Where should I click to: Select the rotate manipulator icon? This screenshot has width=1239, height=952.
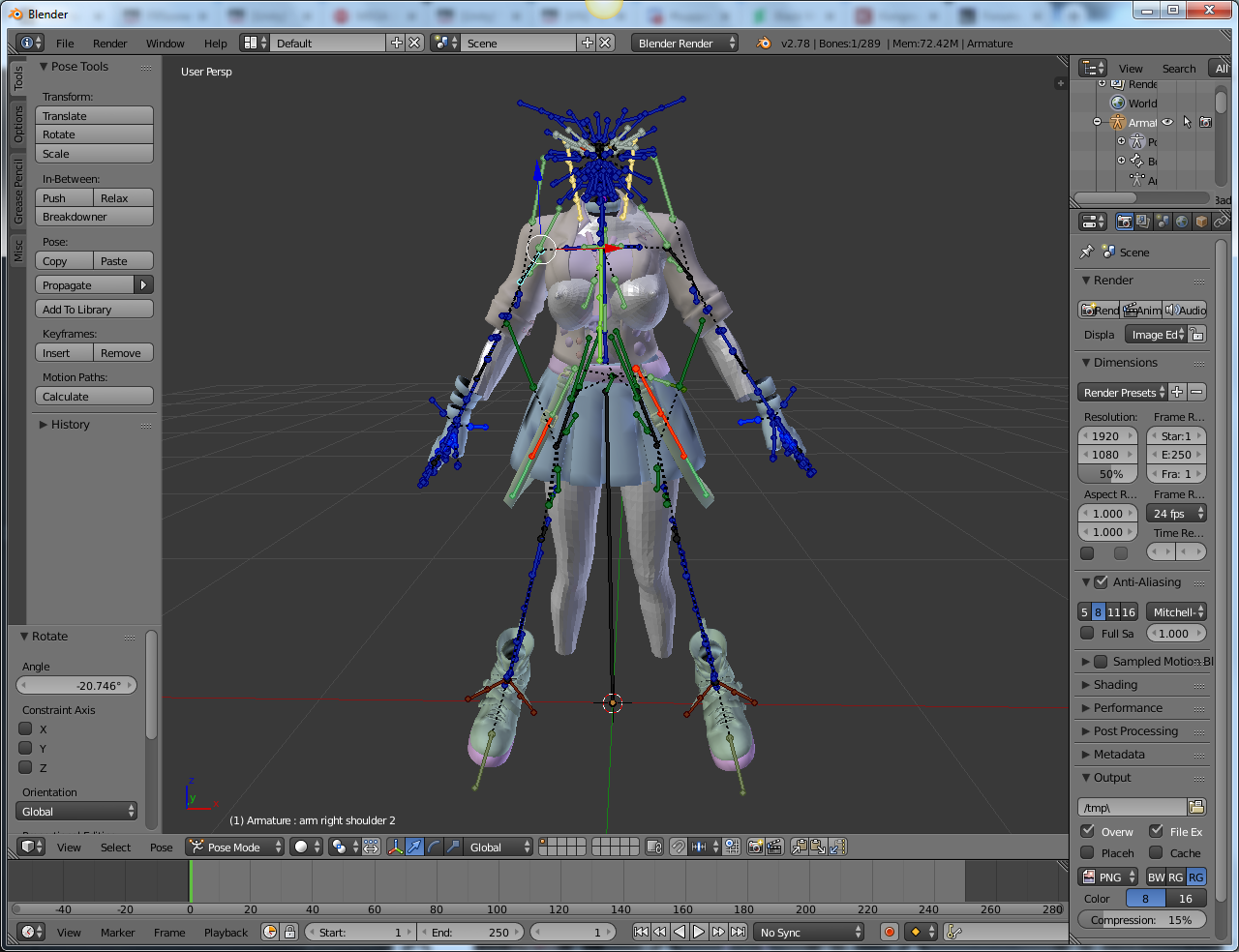tap(434, 847)
